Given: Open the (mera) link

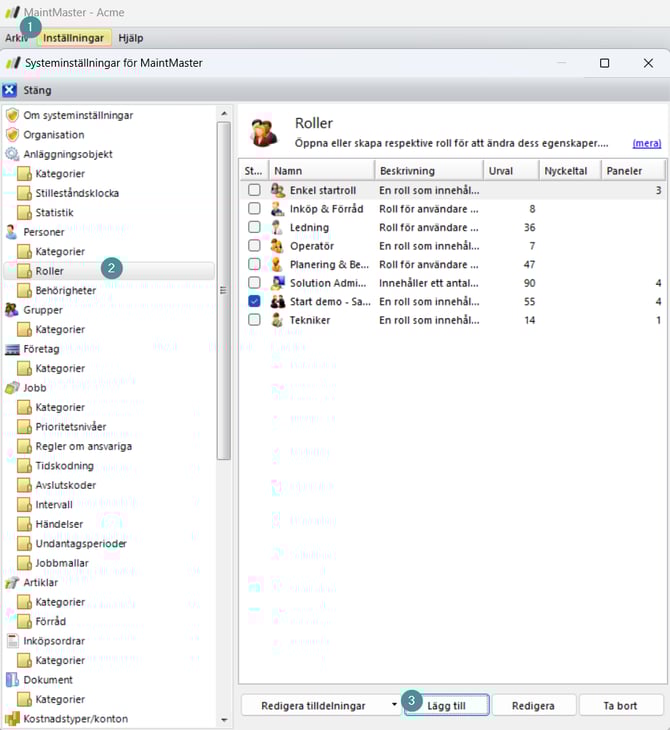Looking at the screenshot, I should (x=647, y=143).
